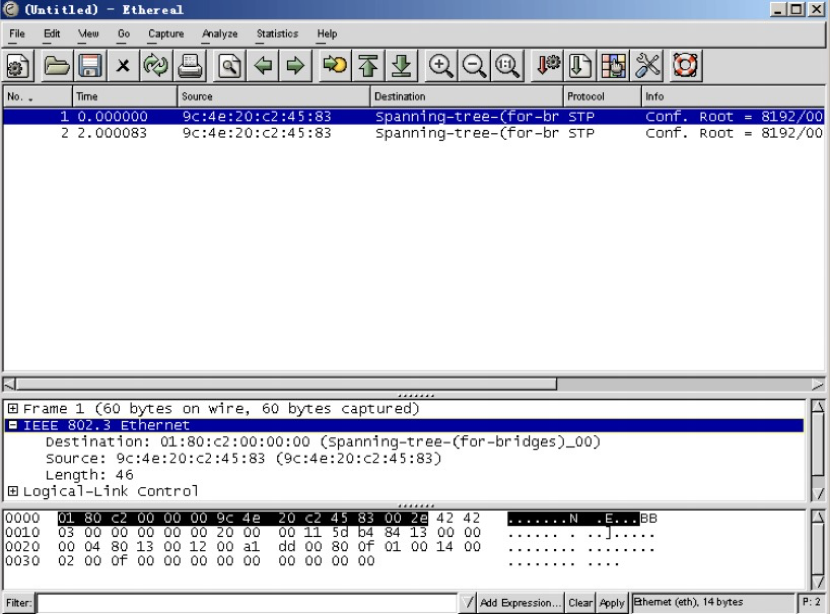This screenshot has height=614, width=830.
Task: Open the View menu
Action: 88,34
